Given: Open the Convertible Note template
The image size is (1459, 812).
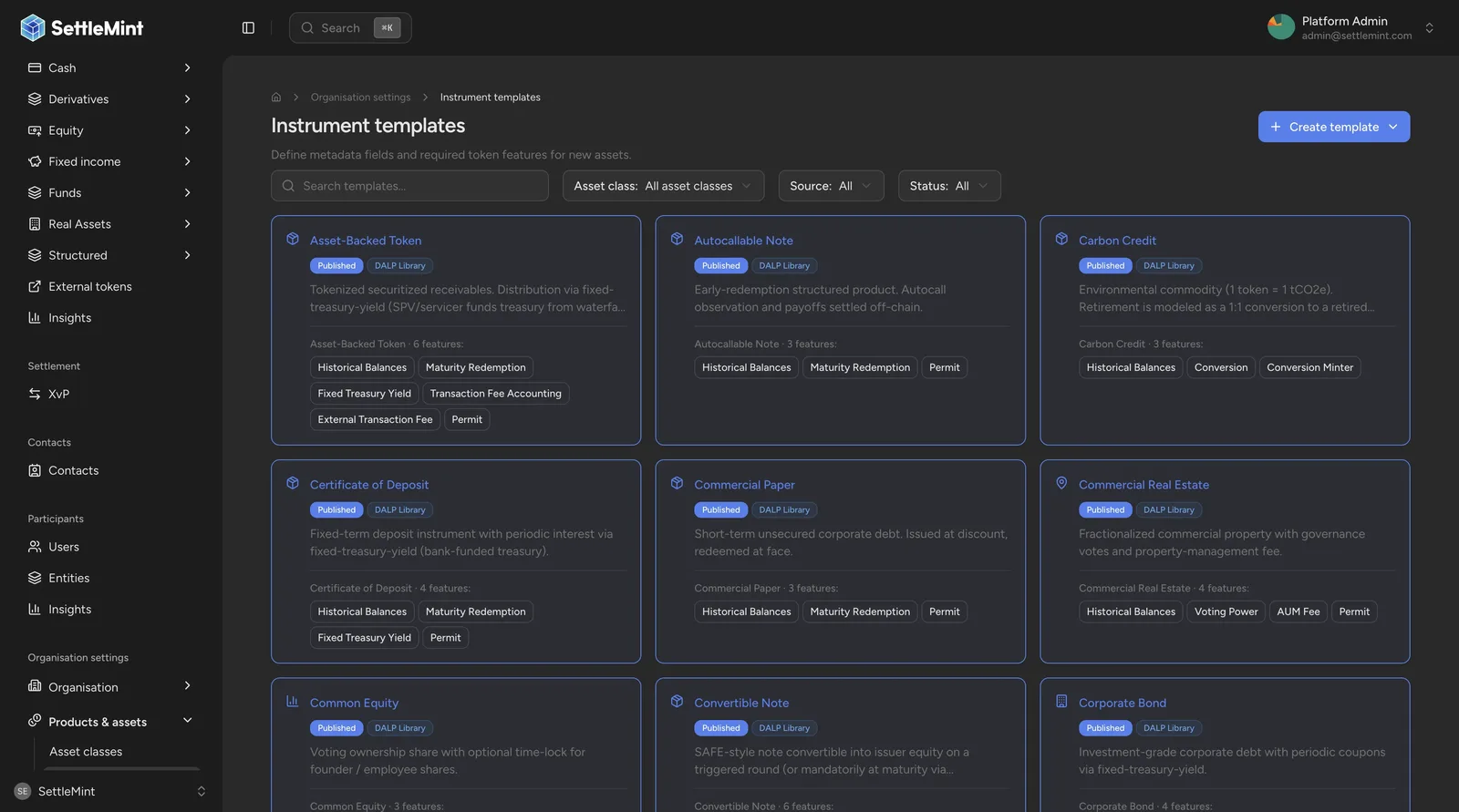Looking at the screenshot, I should pos(741,703).
